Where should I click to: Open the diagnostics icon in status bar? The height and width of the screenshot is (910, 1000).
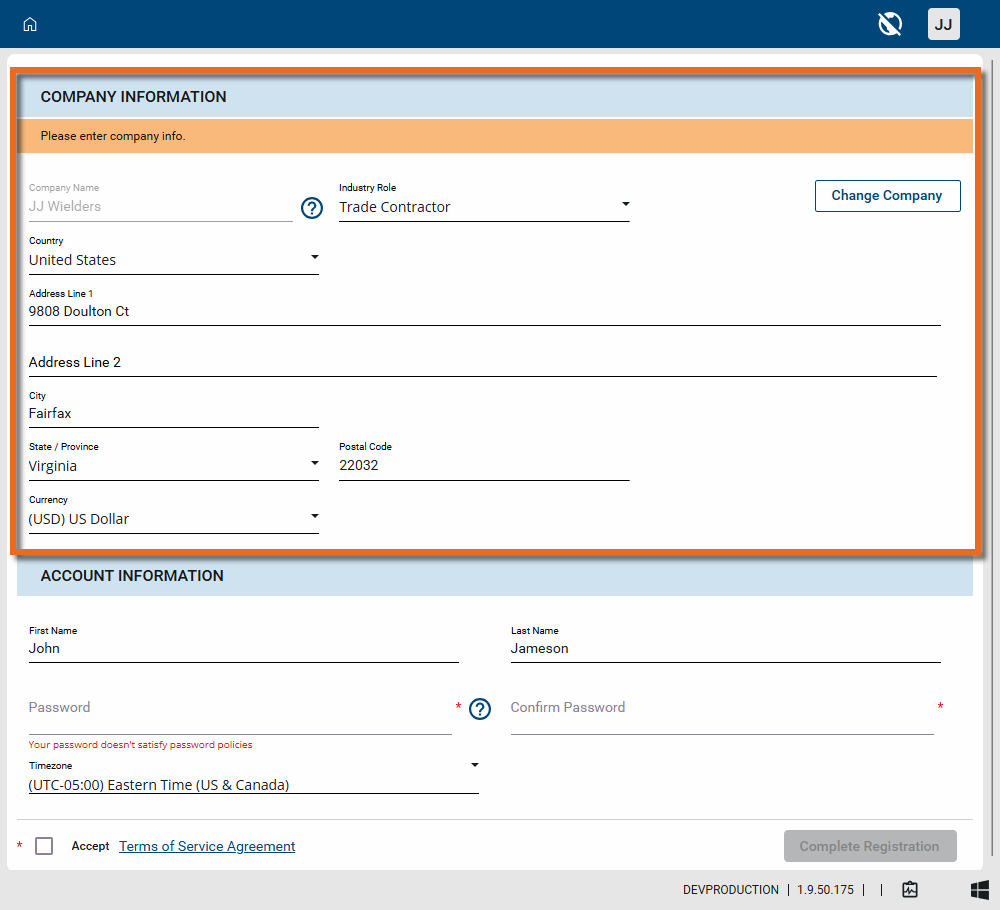[910, 889]
